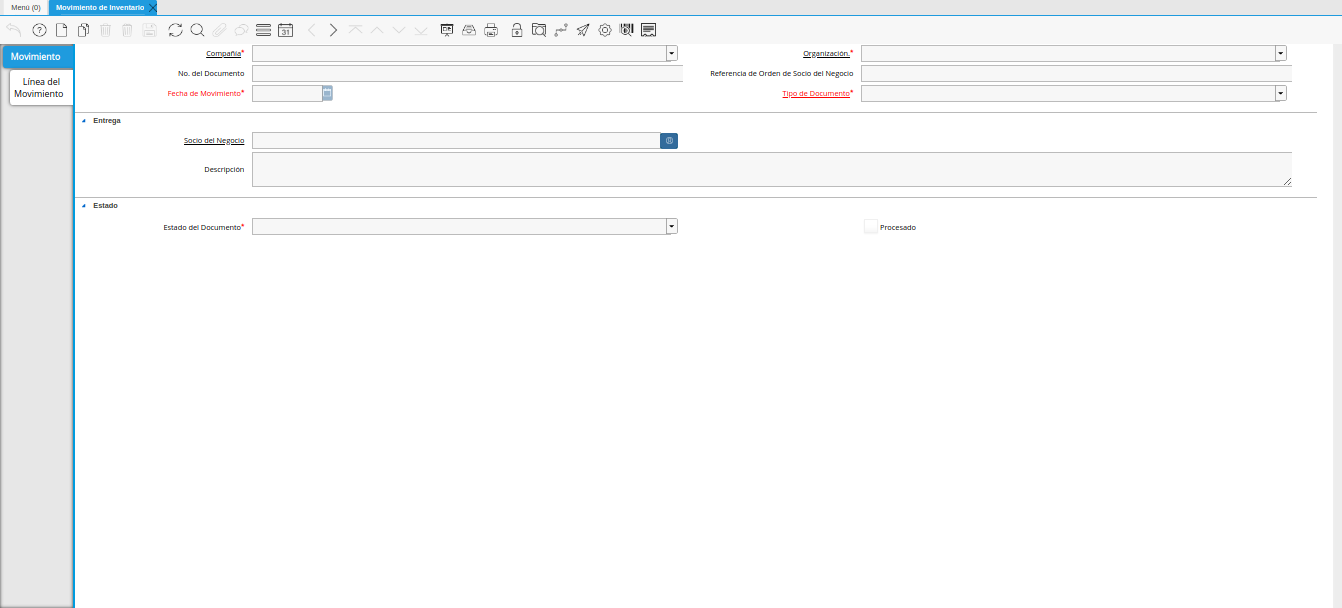Click the paper plane Requests icon
The height and width of the screenshot is (608, 1342).
[x=583, y=30]
